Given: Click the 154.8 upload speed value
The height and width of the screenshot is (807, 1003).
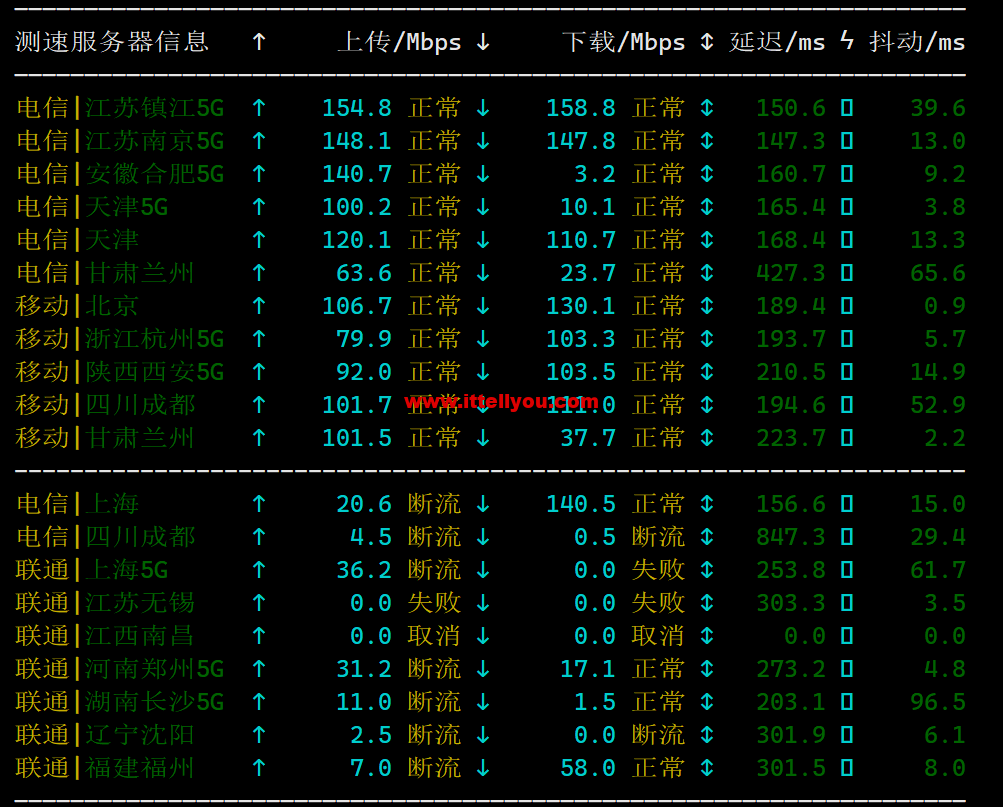Looking at the screenshot, I should tap(356, 108).
